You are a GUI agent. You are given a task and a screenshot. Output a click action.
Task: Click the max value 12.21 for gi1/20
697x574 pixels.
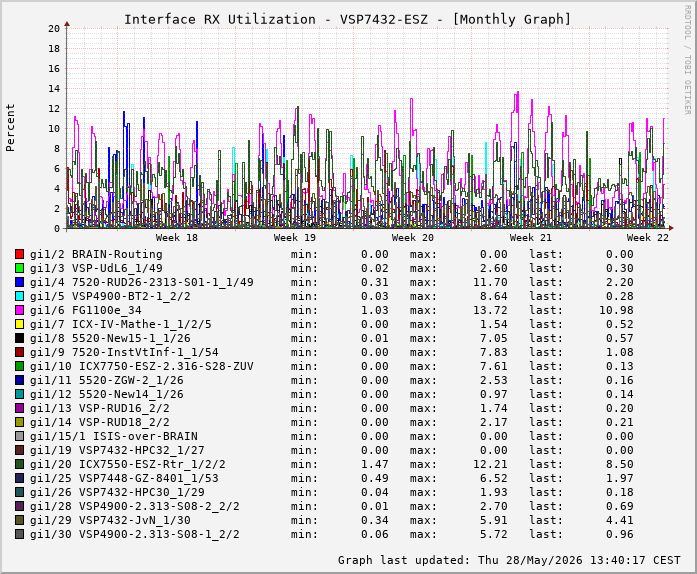490,465
